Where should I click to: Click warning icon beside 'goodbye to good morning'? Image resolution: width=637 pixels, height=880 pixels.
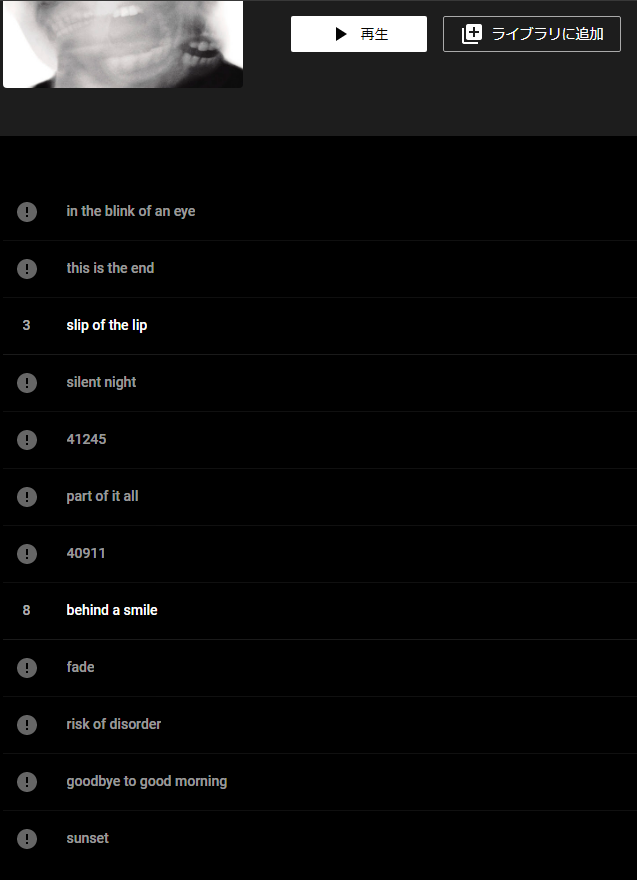(x=27, y=782)
